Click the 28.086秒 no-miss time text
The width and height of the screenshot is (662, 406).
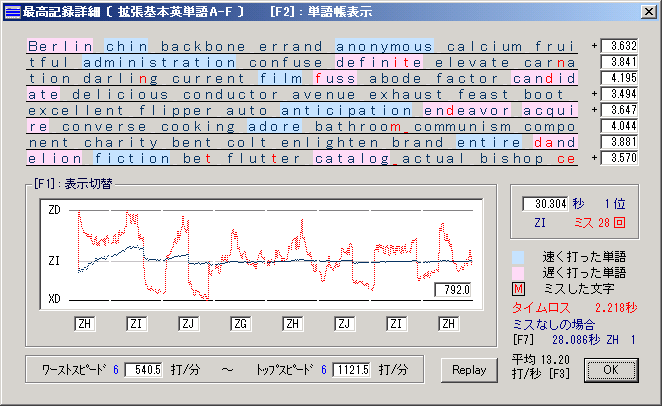[576, 339]
